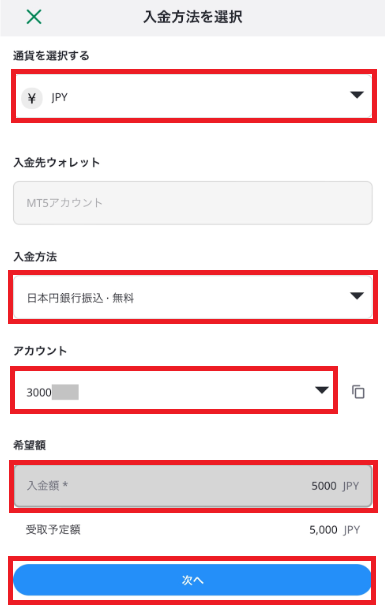385x611 pixels.
Task: Click the 受取予定額 label text
Action: tap(53, 530)
